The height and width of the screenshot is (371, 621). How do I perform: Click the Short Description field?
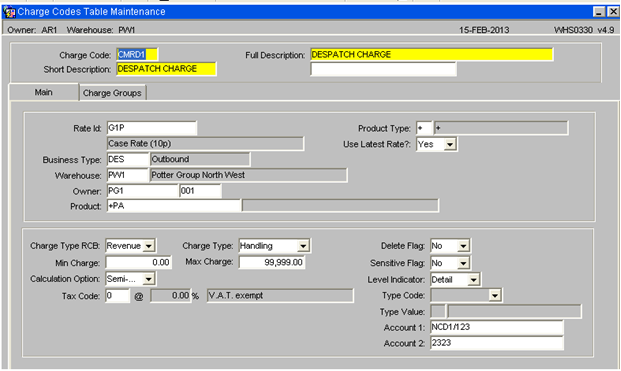(x=166, y=69)
